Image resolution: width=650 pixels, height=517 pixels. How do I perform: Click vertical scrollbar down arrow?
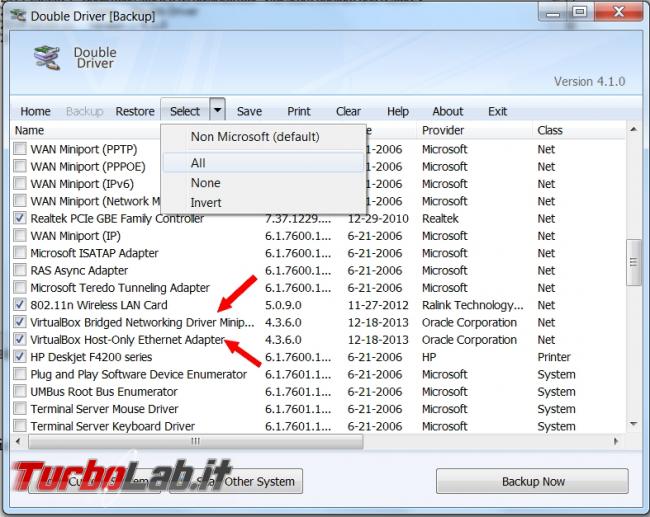pyautogui.click(x=633, y=424)
